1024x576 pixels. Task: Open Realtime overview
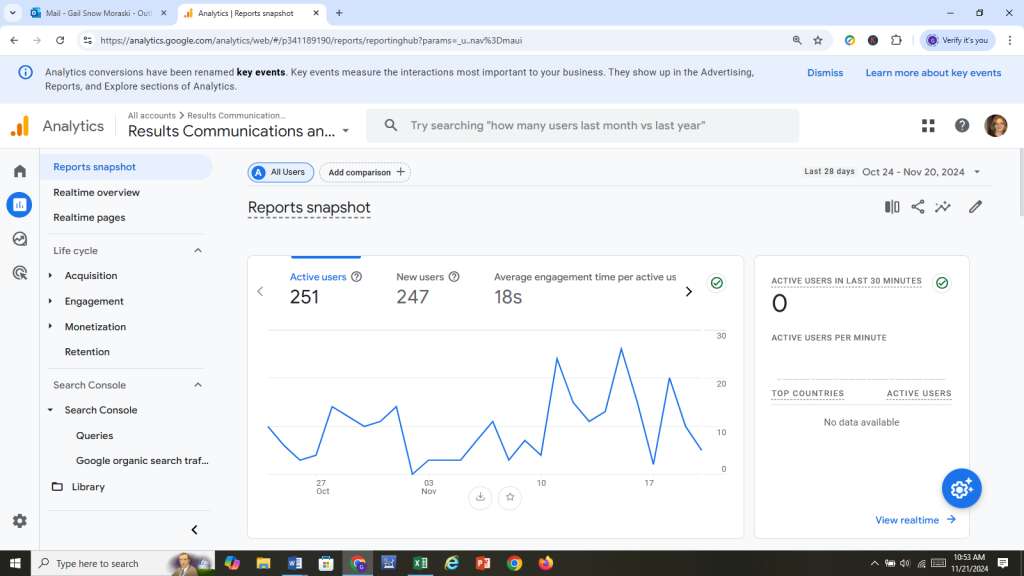[96, 193]
